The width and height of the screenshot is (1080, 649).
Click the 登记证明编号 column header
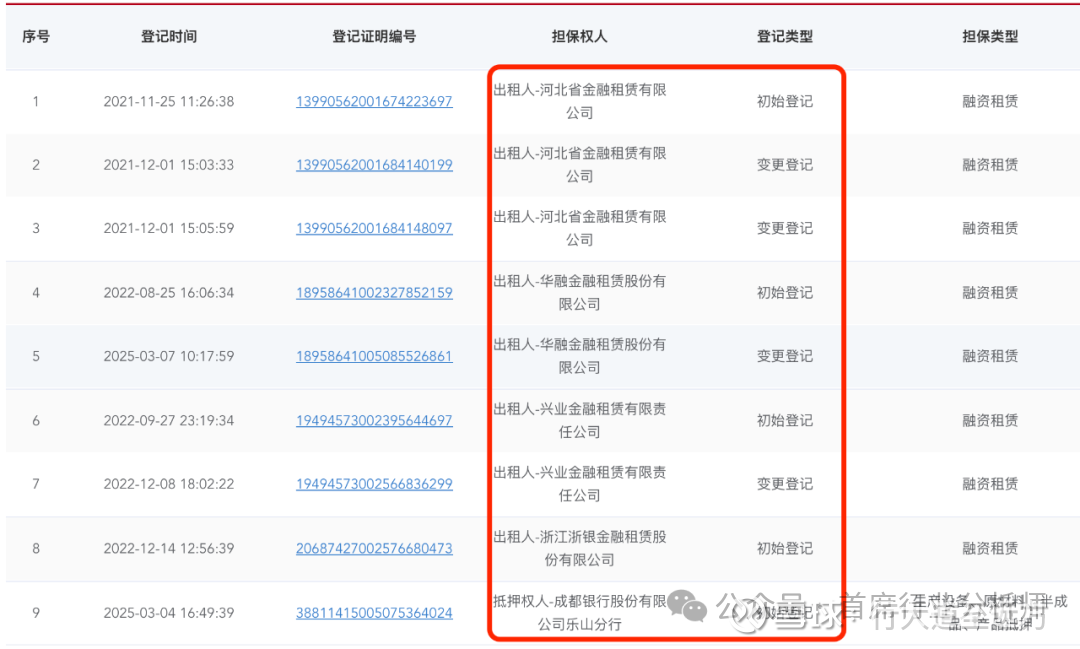click(x=374, y=37)
